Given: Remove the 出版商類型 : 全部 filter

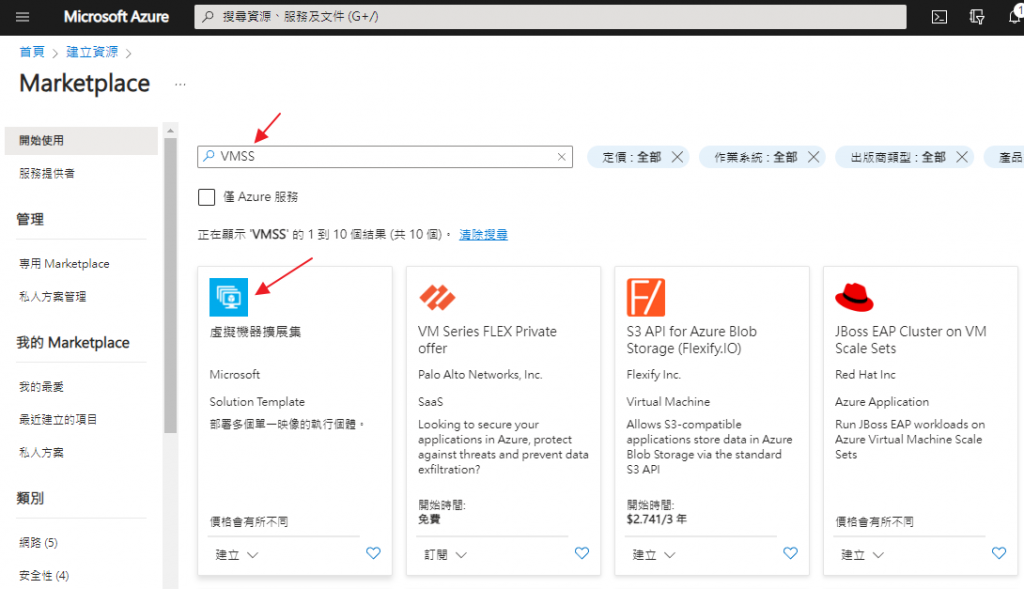Looking at the screenshot, I should (x=962, y=157).
